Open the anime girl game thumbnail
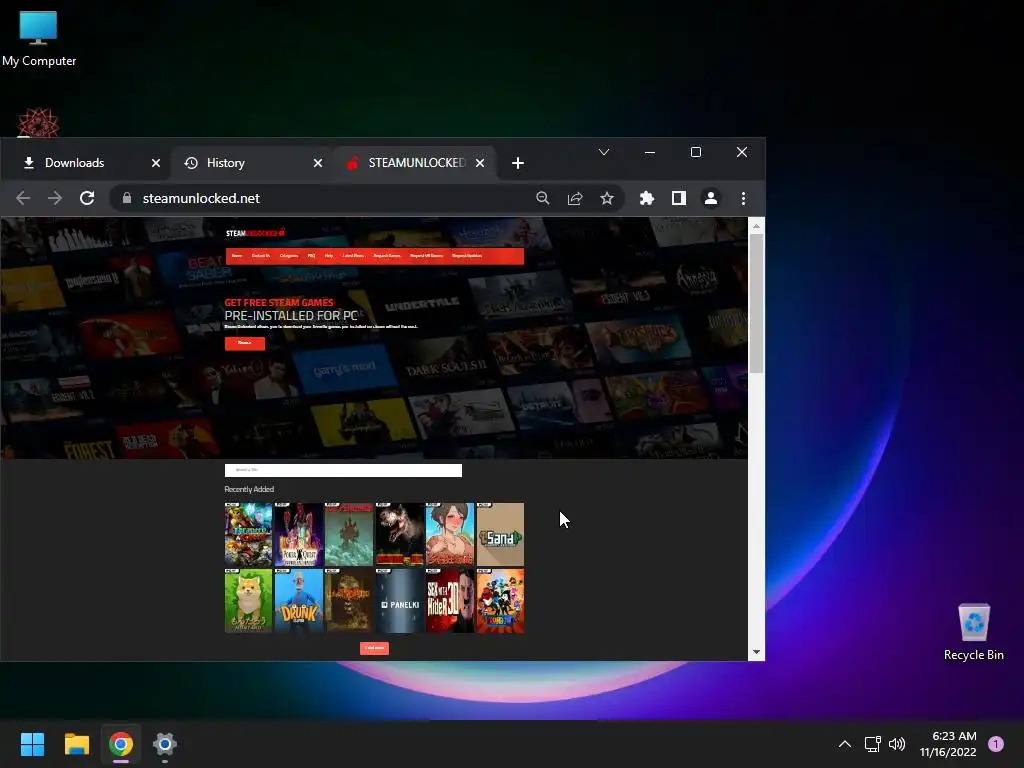This screenshot has height=768, width=1024. click(450, 534)
